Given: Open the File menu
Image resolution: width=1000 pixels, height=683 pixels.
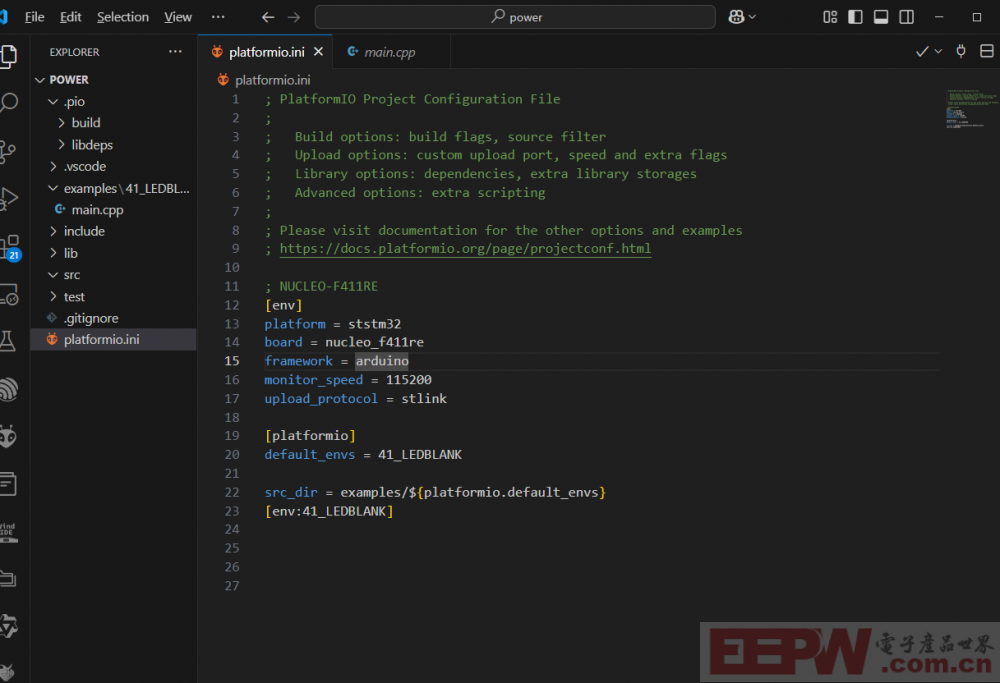Looking at the screenshot, I should 34,17.
